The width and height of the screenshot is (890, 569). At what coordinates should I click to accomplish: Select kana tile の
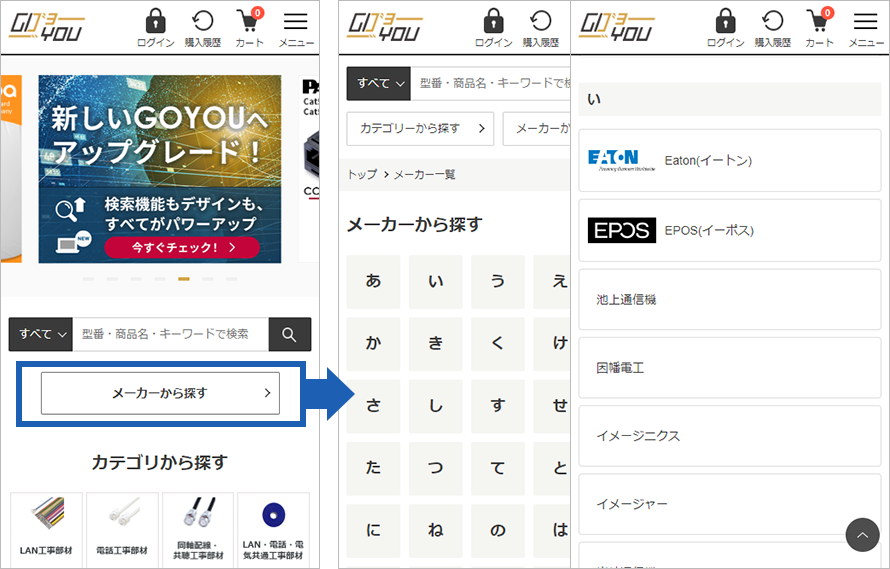(x=498, y=530)
